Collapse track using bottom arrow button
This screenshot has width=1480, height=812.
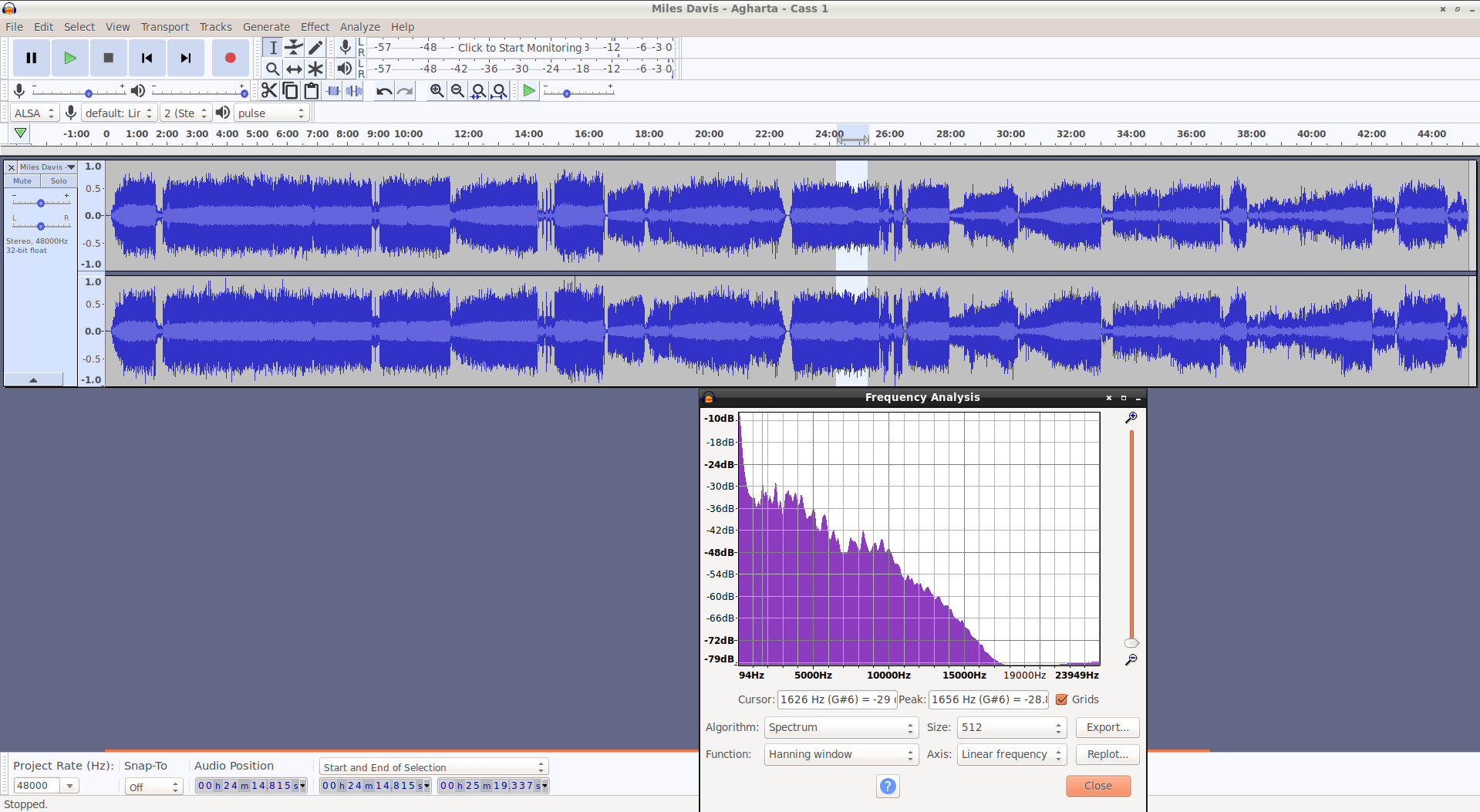pyautogui.click(x=33, y=379)
